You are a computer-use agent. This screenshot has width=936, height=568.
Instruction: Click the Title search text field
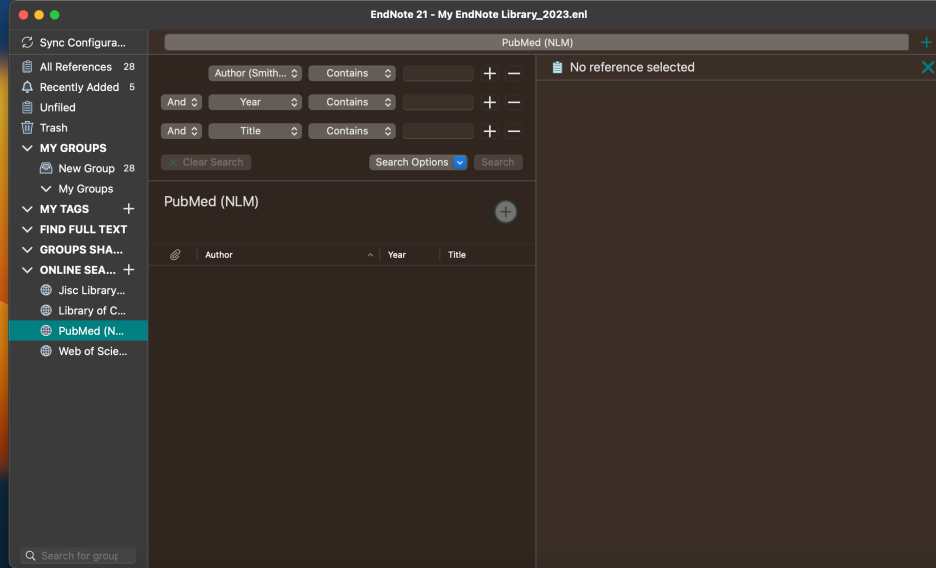[x=438, y=131]
